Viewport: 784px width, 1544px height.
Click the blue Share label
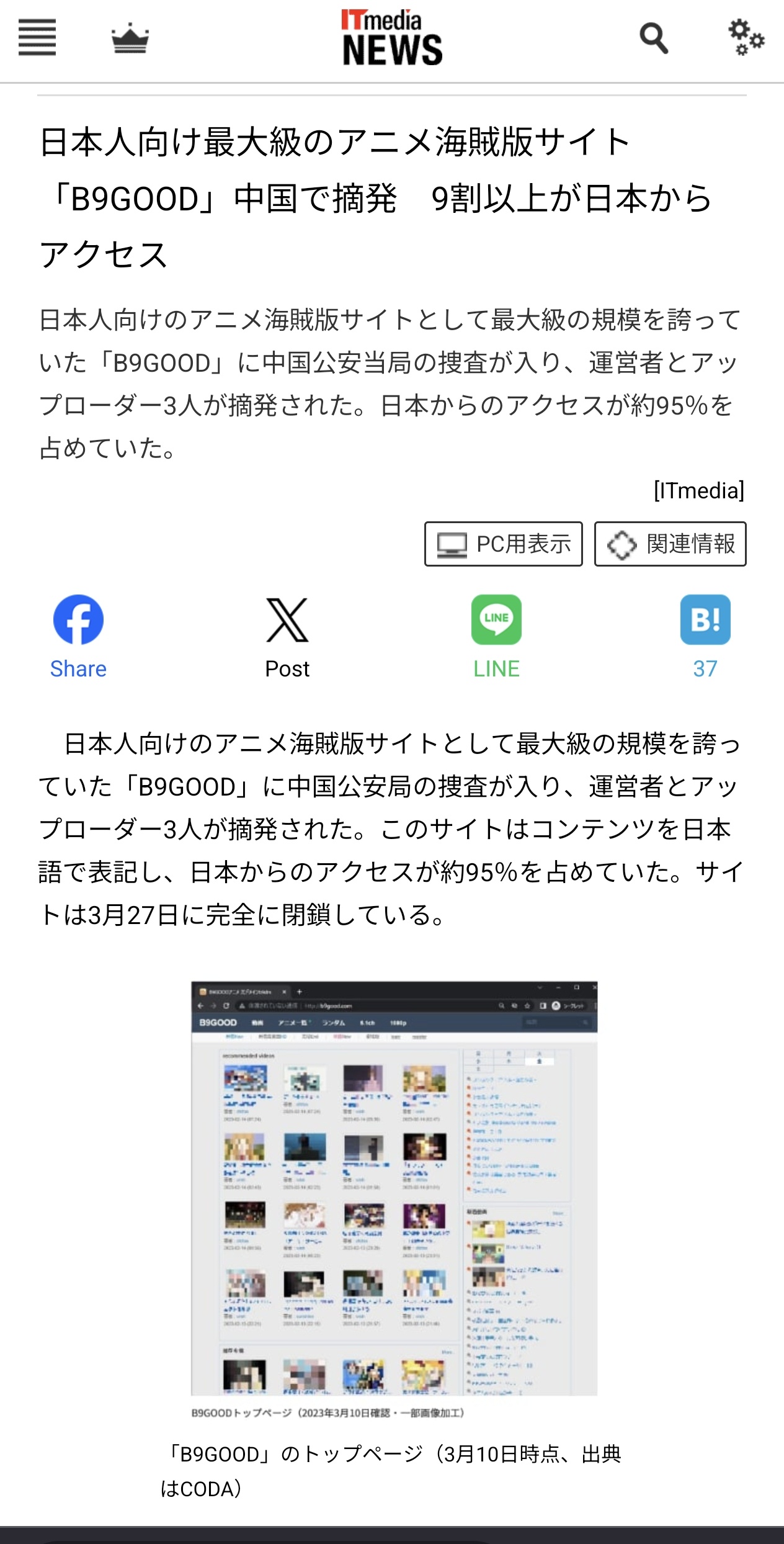(78, 668)
